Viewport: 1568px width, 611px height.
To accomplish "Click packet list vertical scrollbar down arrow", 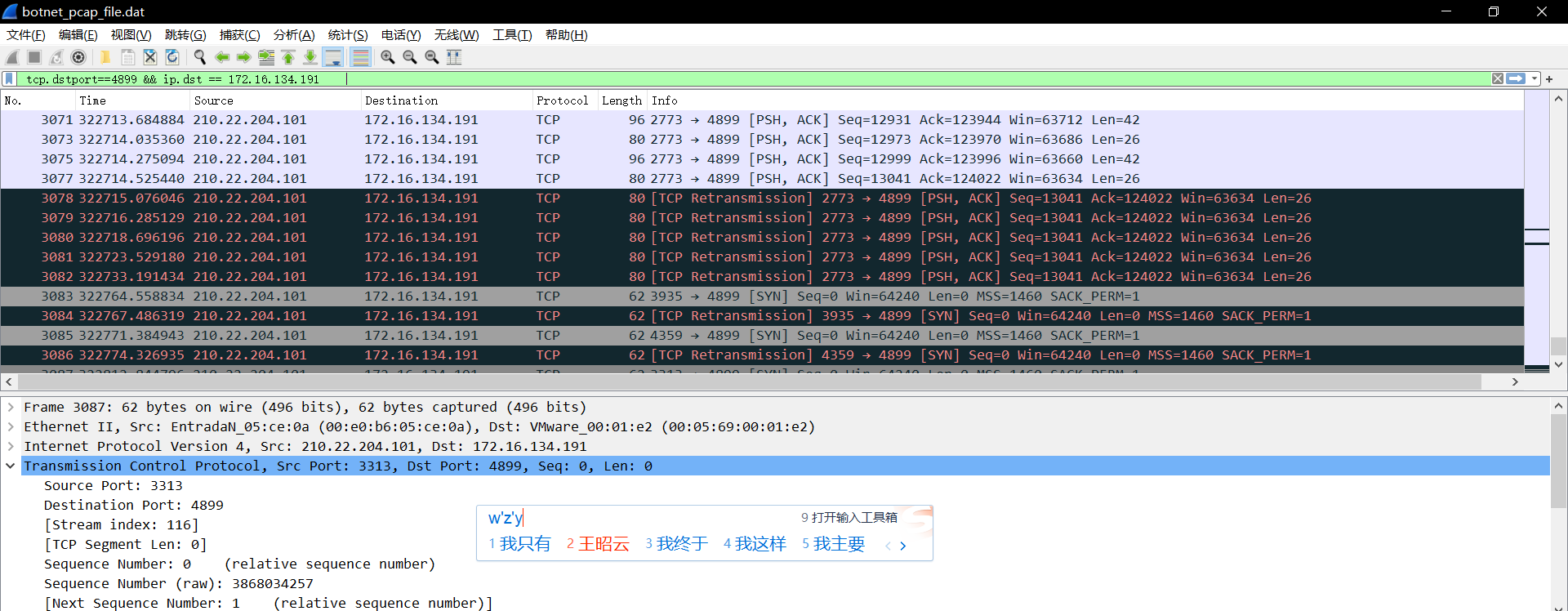I will click(x=1558, y=364).
